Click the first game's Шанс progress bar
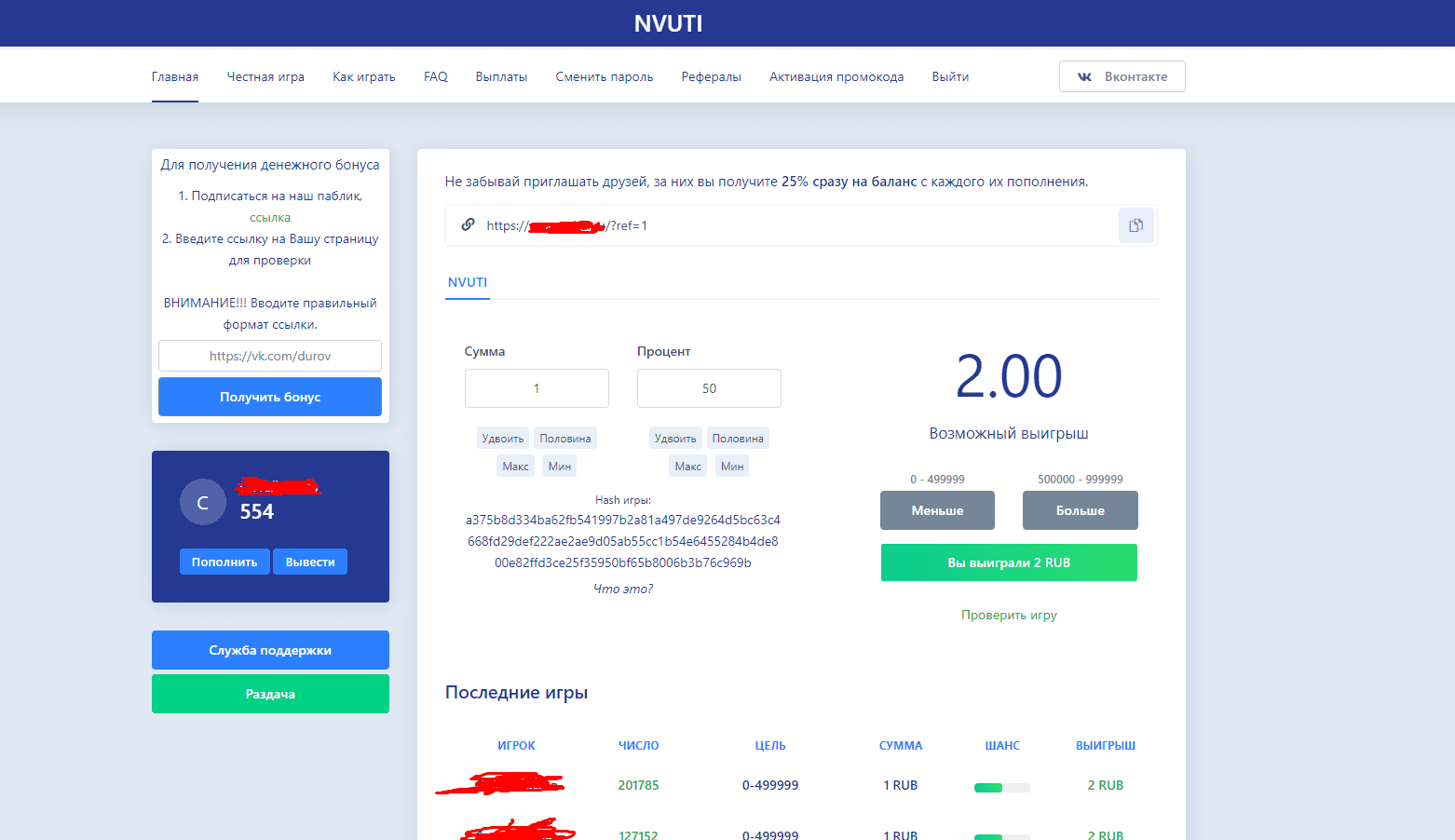This screenshot has width=1455, height=840. tap(1001, 788)
